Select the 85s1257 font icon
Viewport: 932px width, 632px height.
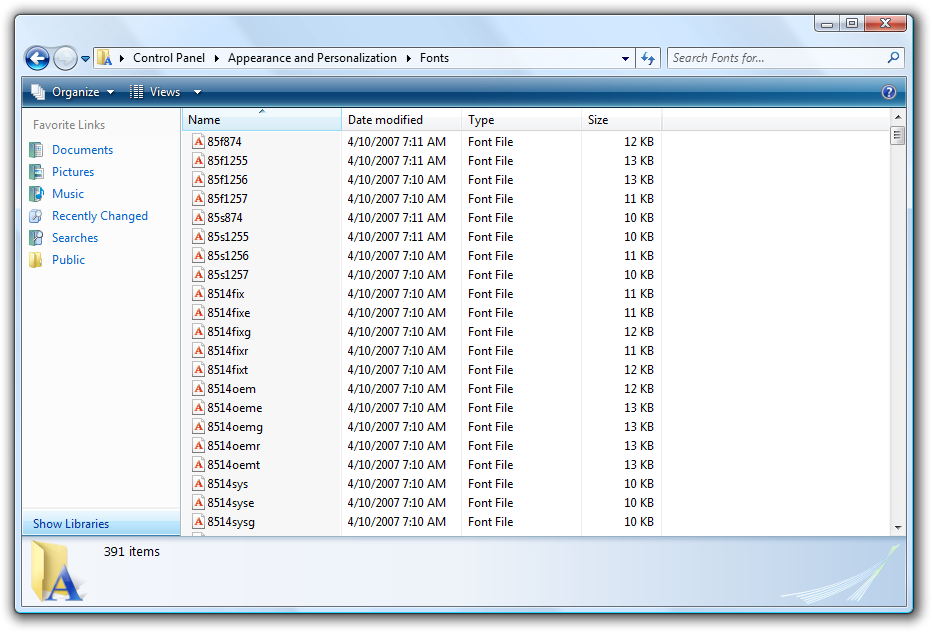pyautogui.click(x=199, y=275)
